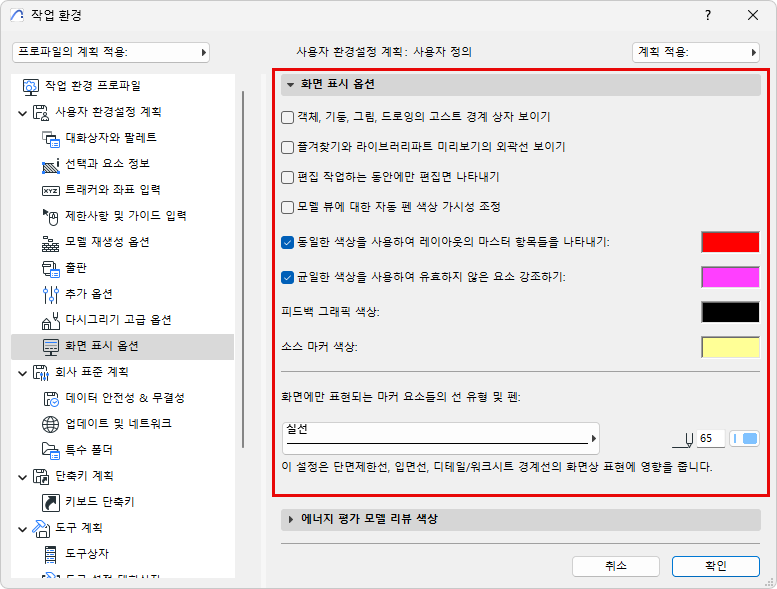Close the 작업 환경 dialog
Screen dimensions: 777x589
pos(753,15)
